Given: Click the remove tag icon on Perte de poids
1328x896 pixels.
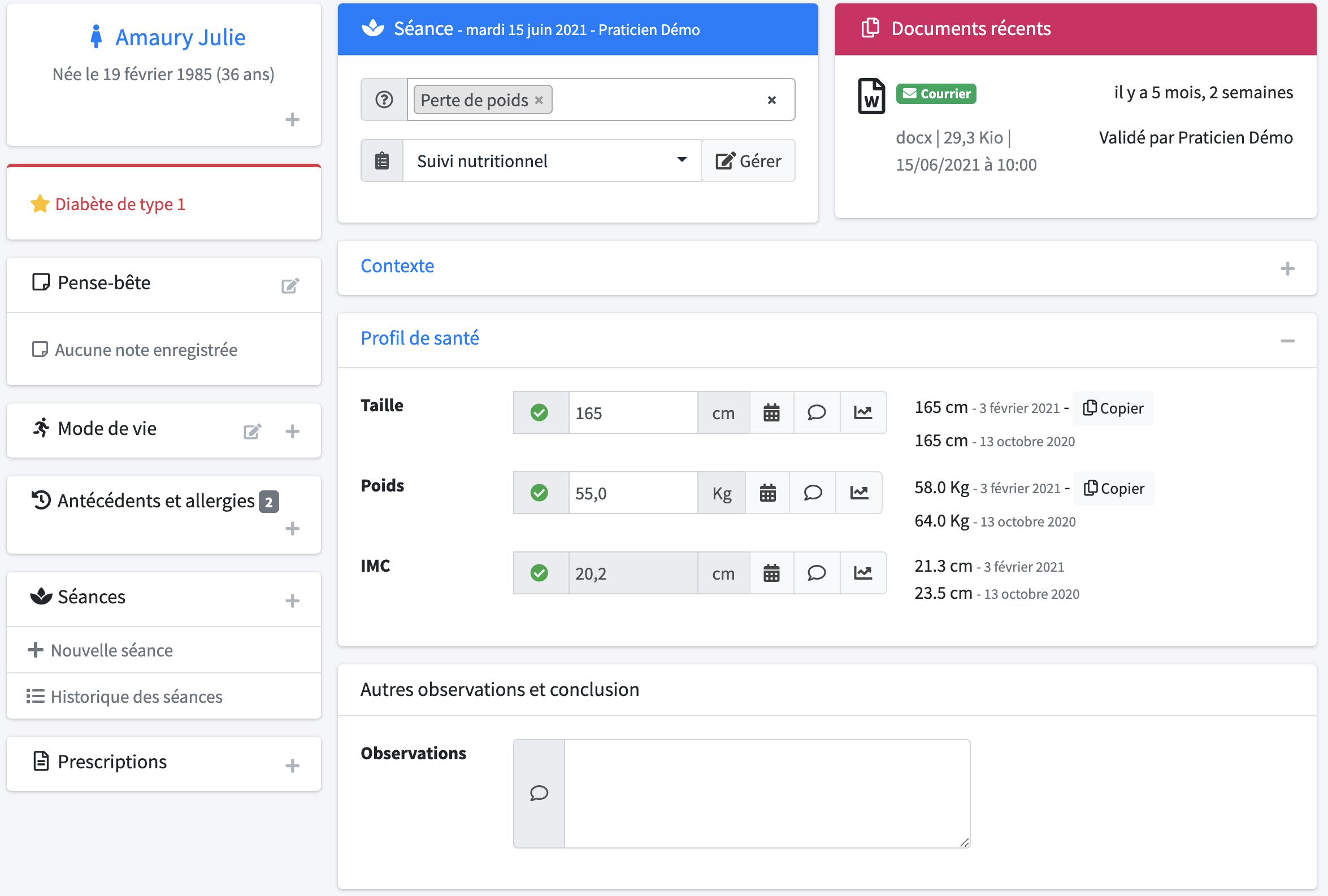Looking at the screenshot, I should pos(539,100).
